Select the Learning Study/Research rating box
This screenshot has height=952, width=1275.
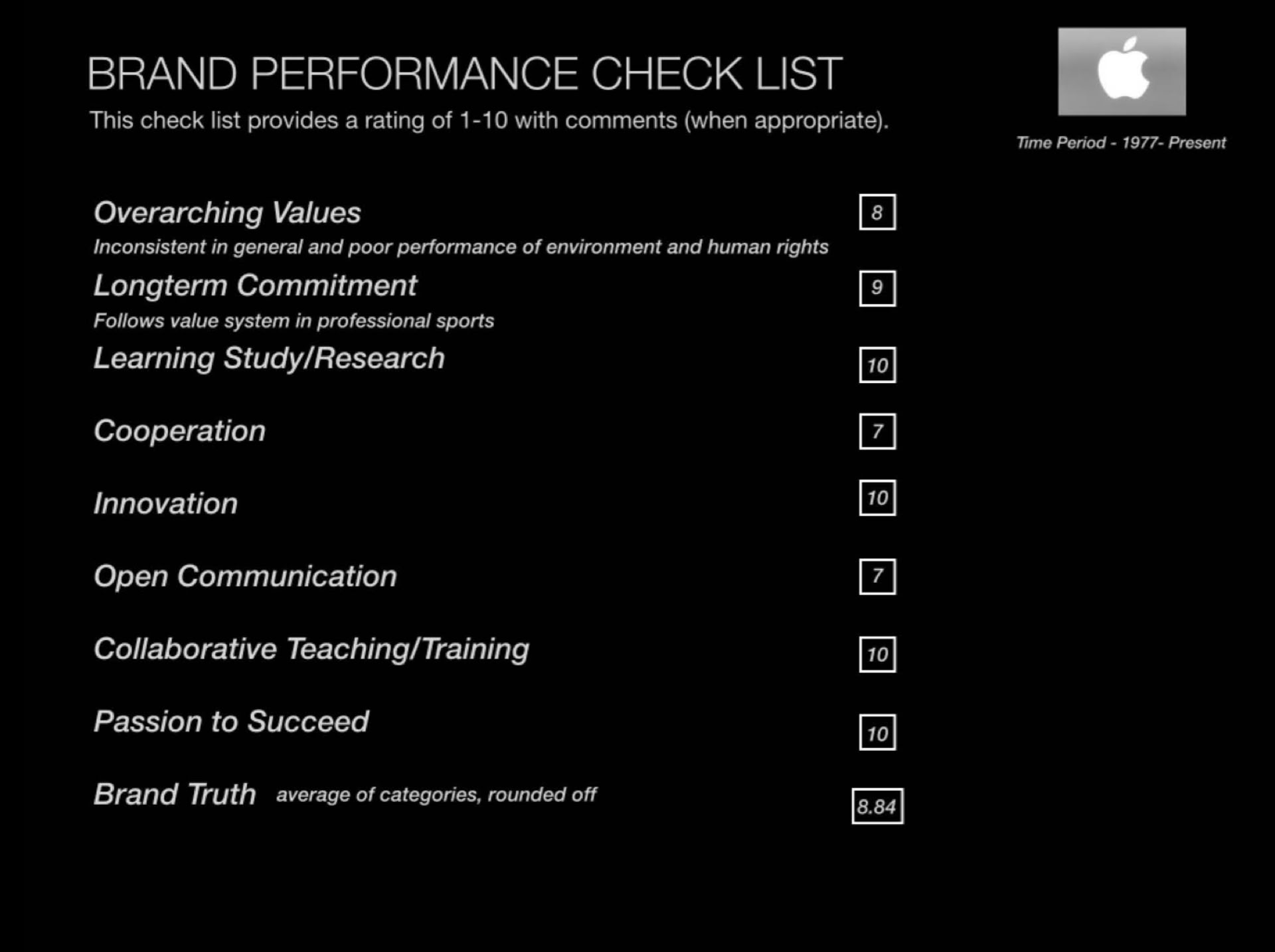tap(877, 365)
